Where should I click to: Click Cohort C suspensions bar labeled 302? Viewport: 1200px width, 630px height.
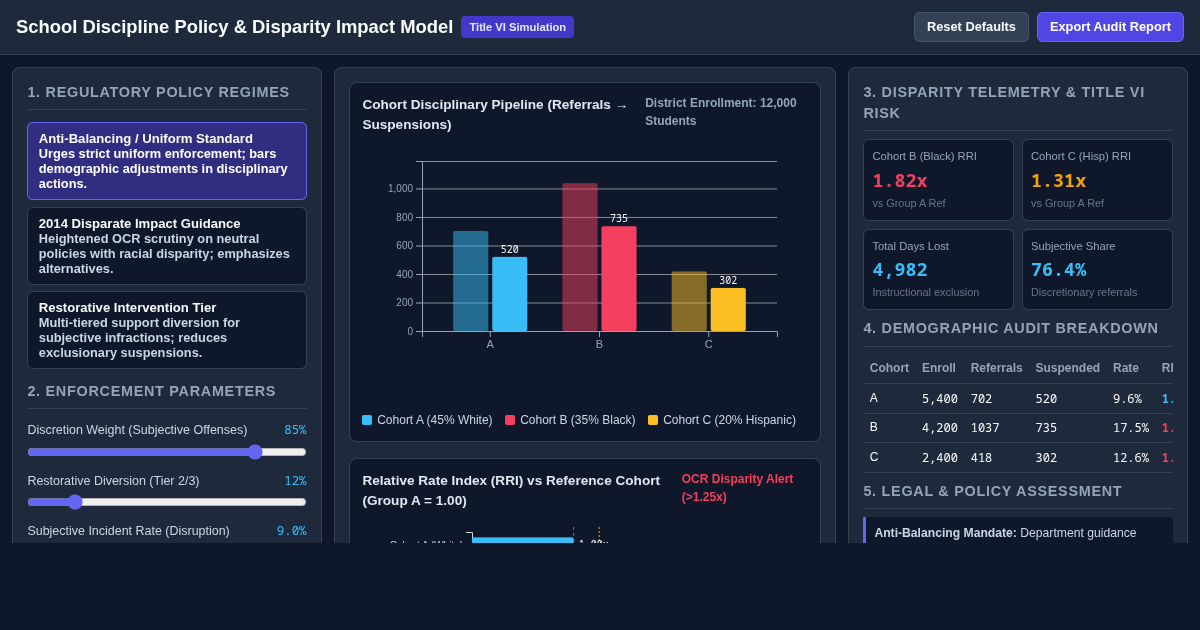click(x=728, y=310)
